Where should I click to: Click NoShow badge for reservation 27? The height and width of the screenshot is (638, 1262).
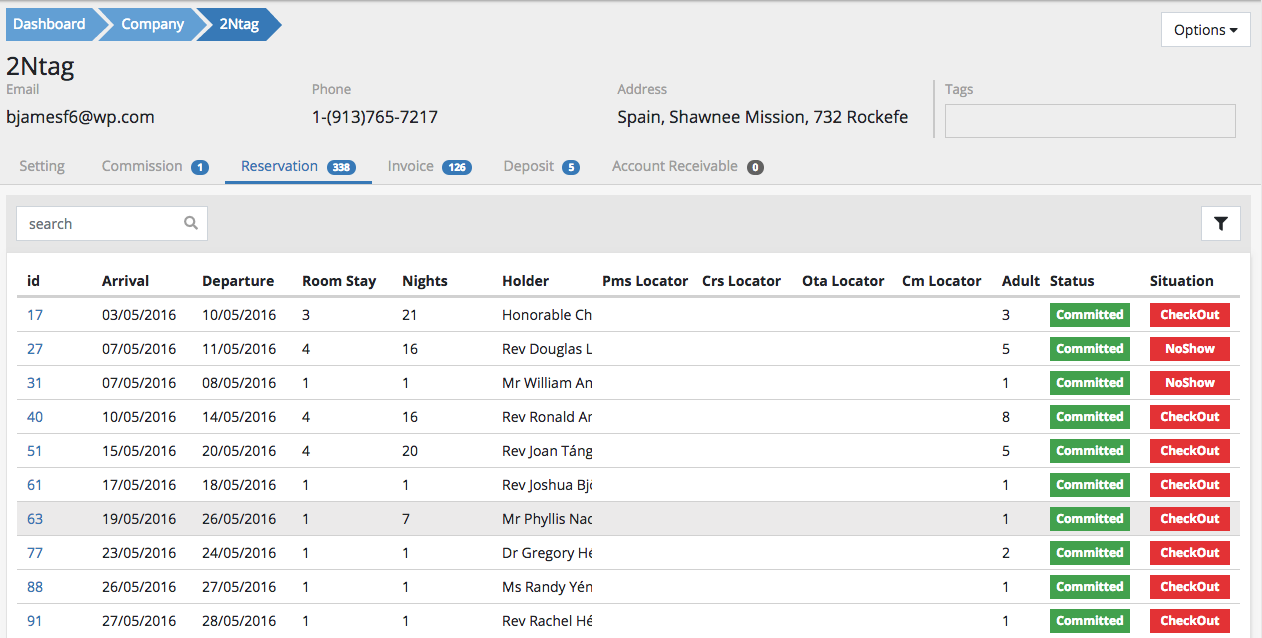[1189, 349]
